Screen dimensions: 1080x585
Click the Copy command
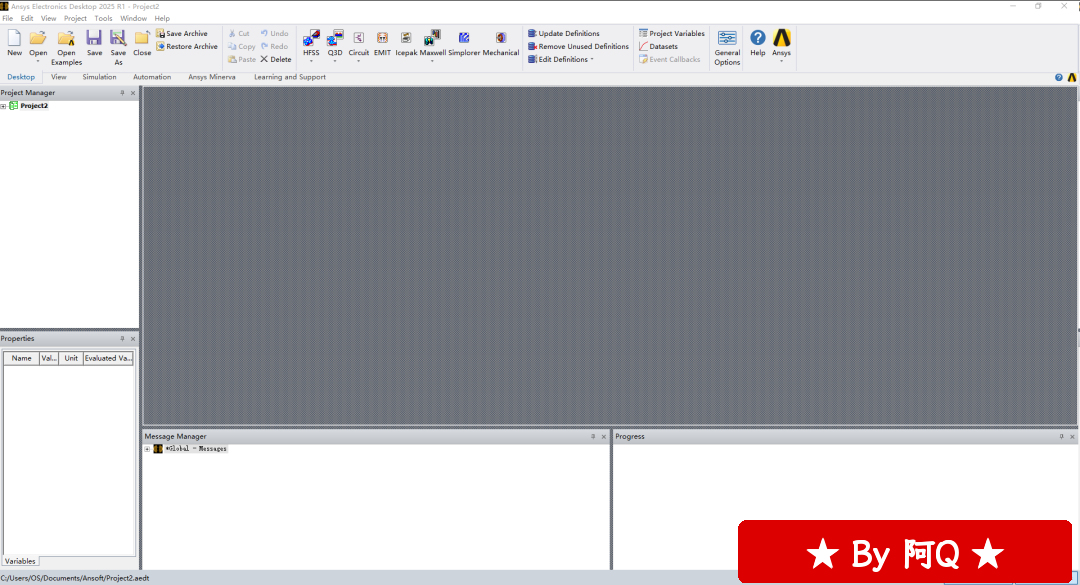click(242, 46)
